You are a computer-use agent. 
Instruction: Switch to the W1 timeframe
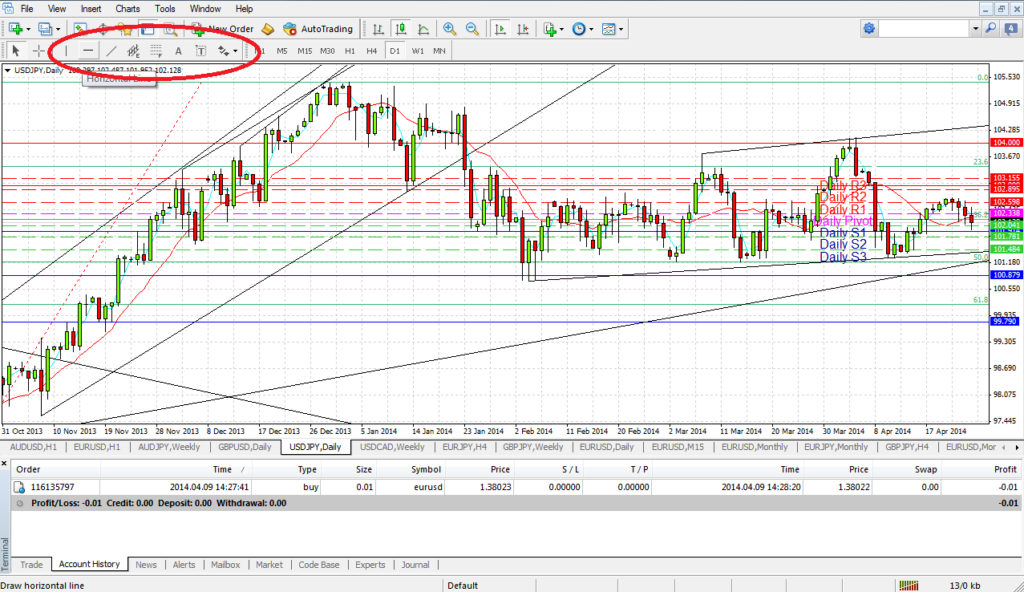coord(417,50)
